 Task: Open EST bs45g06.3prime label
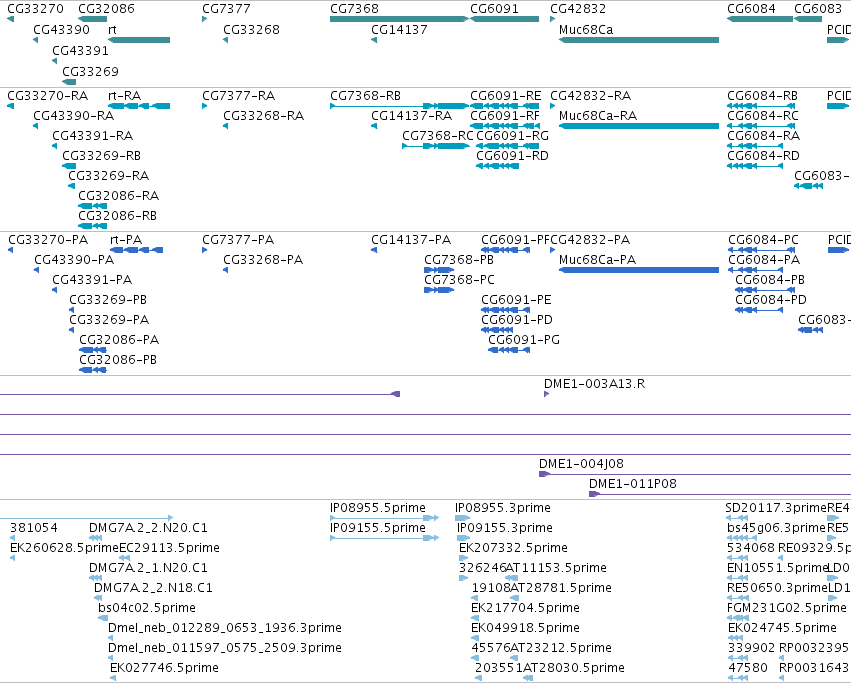(x=777, y=528)
